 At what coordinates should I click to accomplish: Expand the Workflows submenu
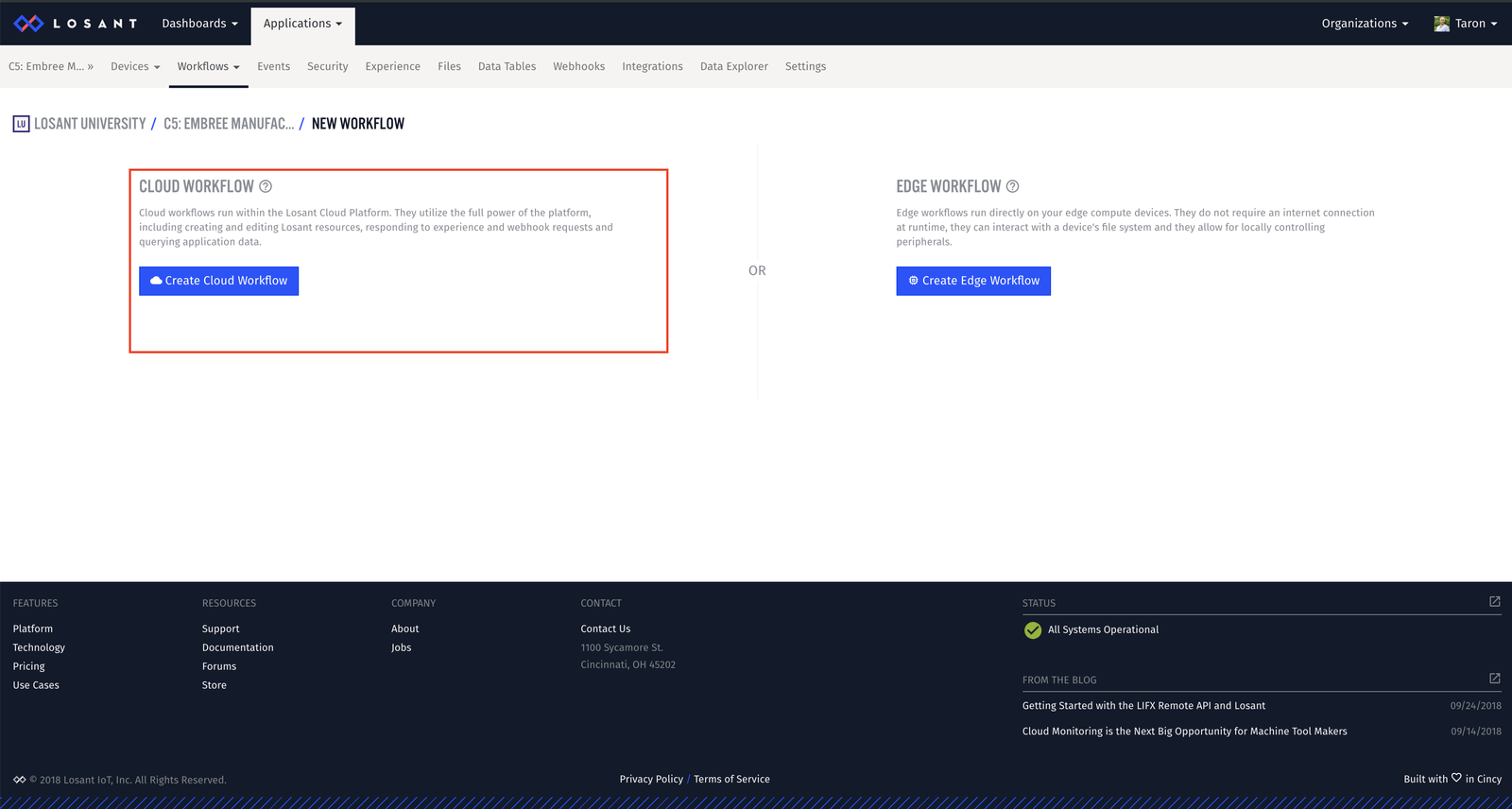tap(208, 66)
